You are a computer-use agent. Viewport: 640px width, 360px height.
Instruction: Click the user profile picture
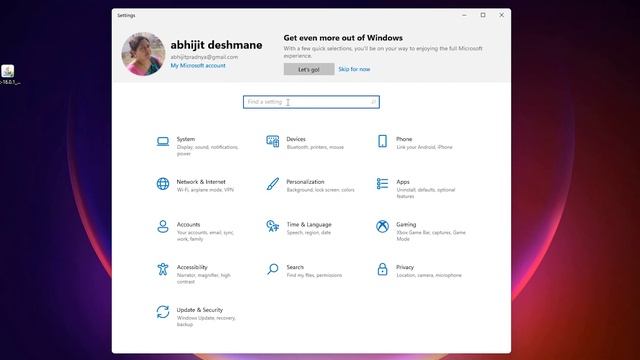pos(143,54)
